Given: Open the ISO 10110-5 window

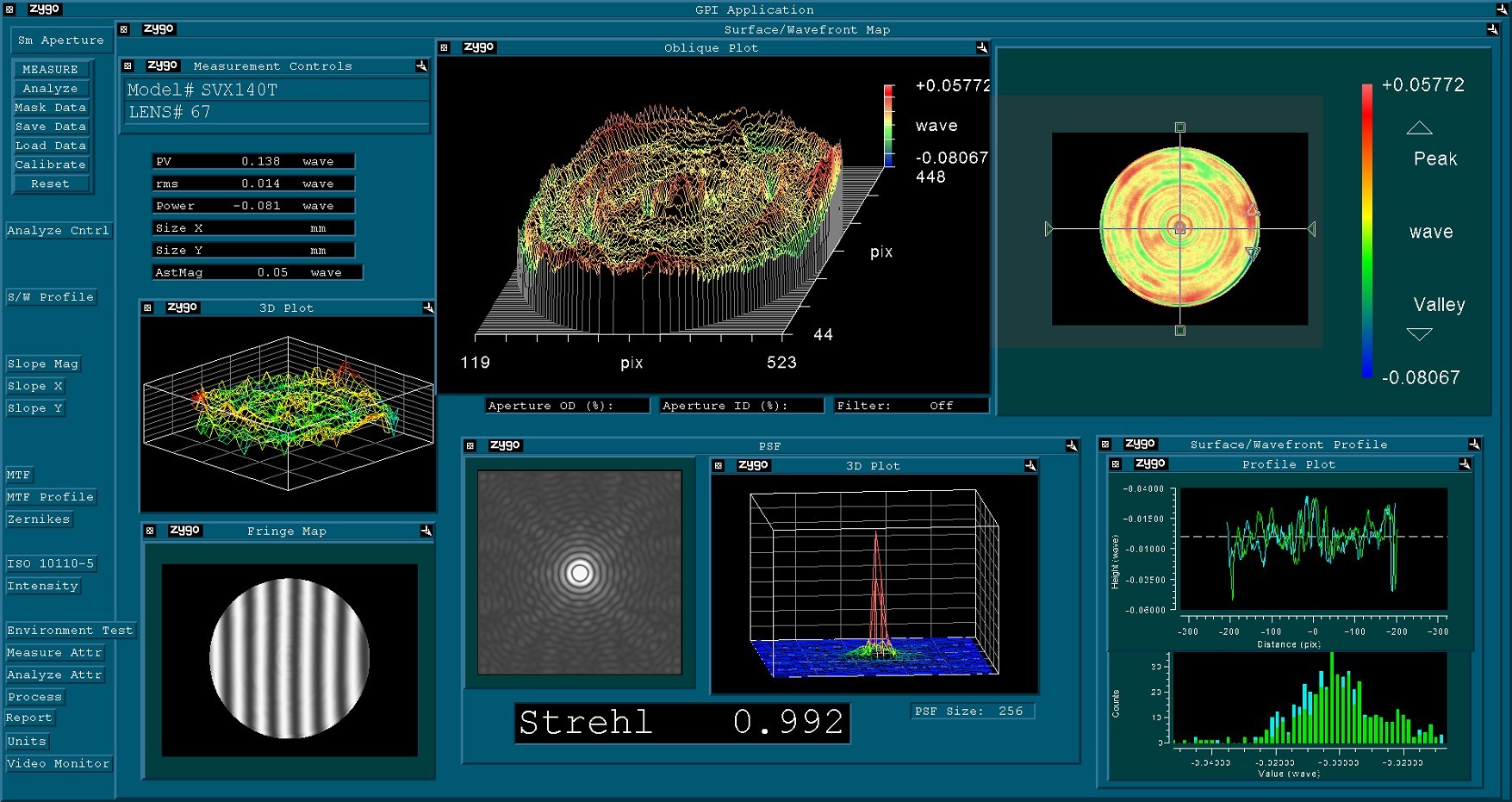Looking at the screenshot, I should click(x=51, y=564).
